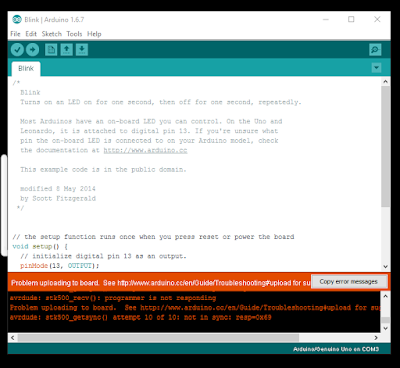Viewport: 400px width, 368px height.
Task: Open the Help menu
Action: pos(94,34)
